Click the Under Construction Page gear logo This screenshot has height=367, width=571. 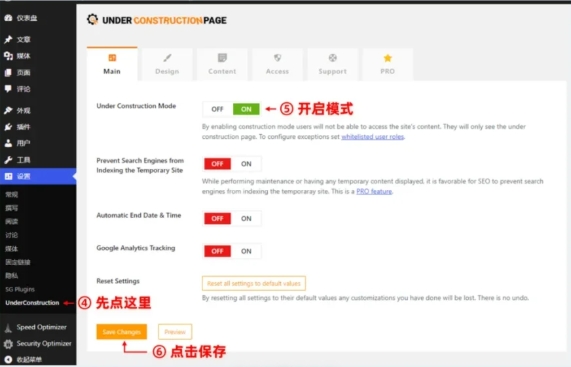pyautogui.click(x=92, y=19)
